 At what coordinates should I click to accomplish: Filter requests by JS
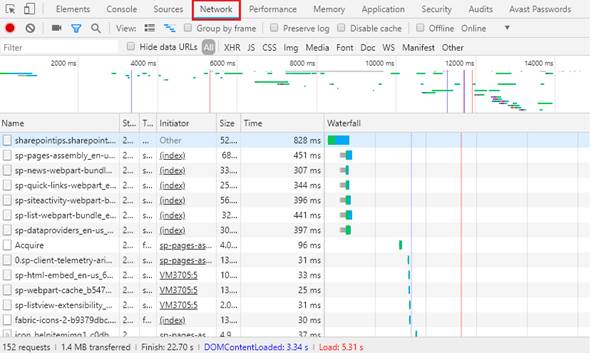tap(251, 48)
